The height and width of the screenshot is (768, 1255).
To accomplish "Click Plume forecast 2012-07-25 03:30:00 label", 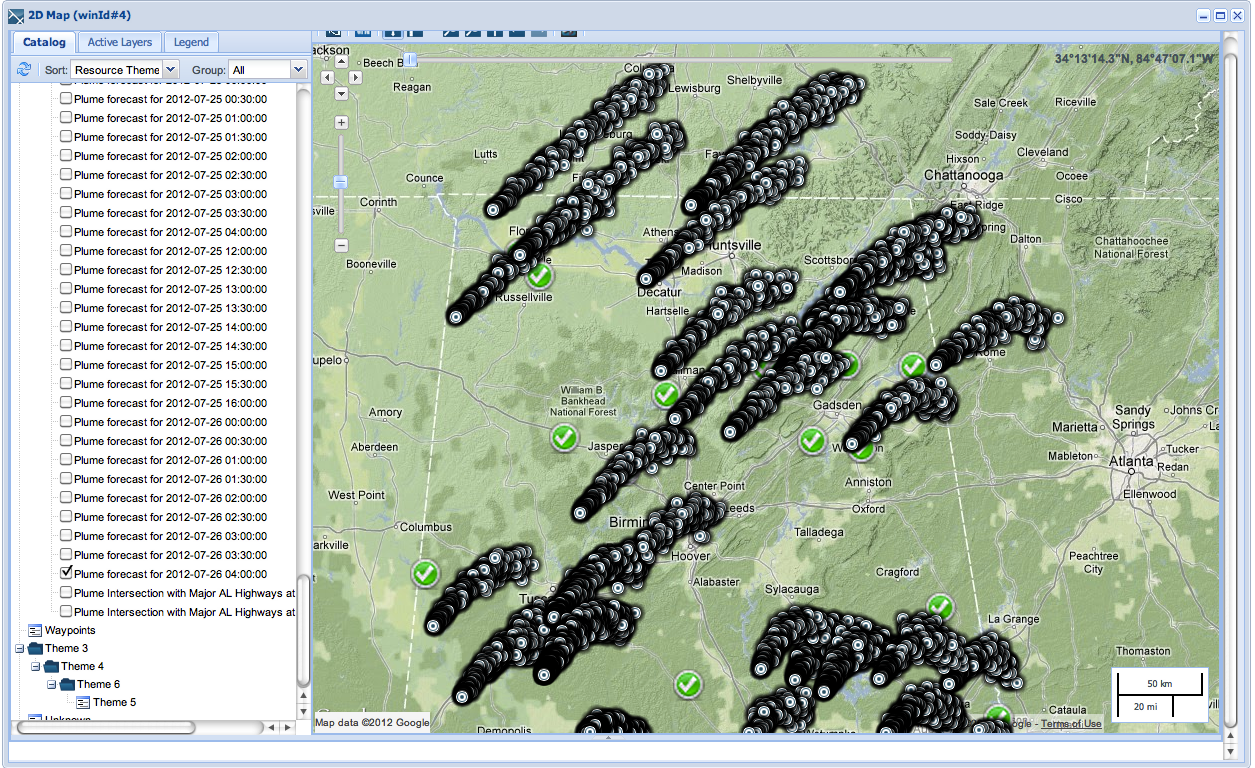I will tap(170, 213).
